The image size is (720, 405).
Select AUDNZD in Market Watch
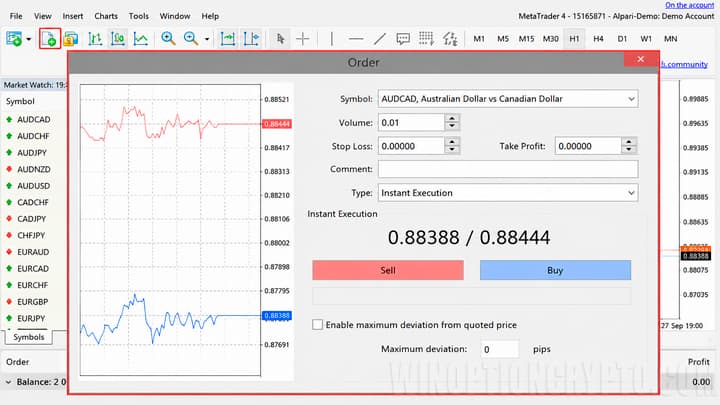tap(34, 169)
